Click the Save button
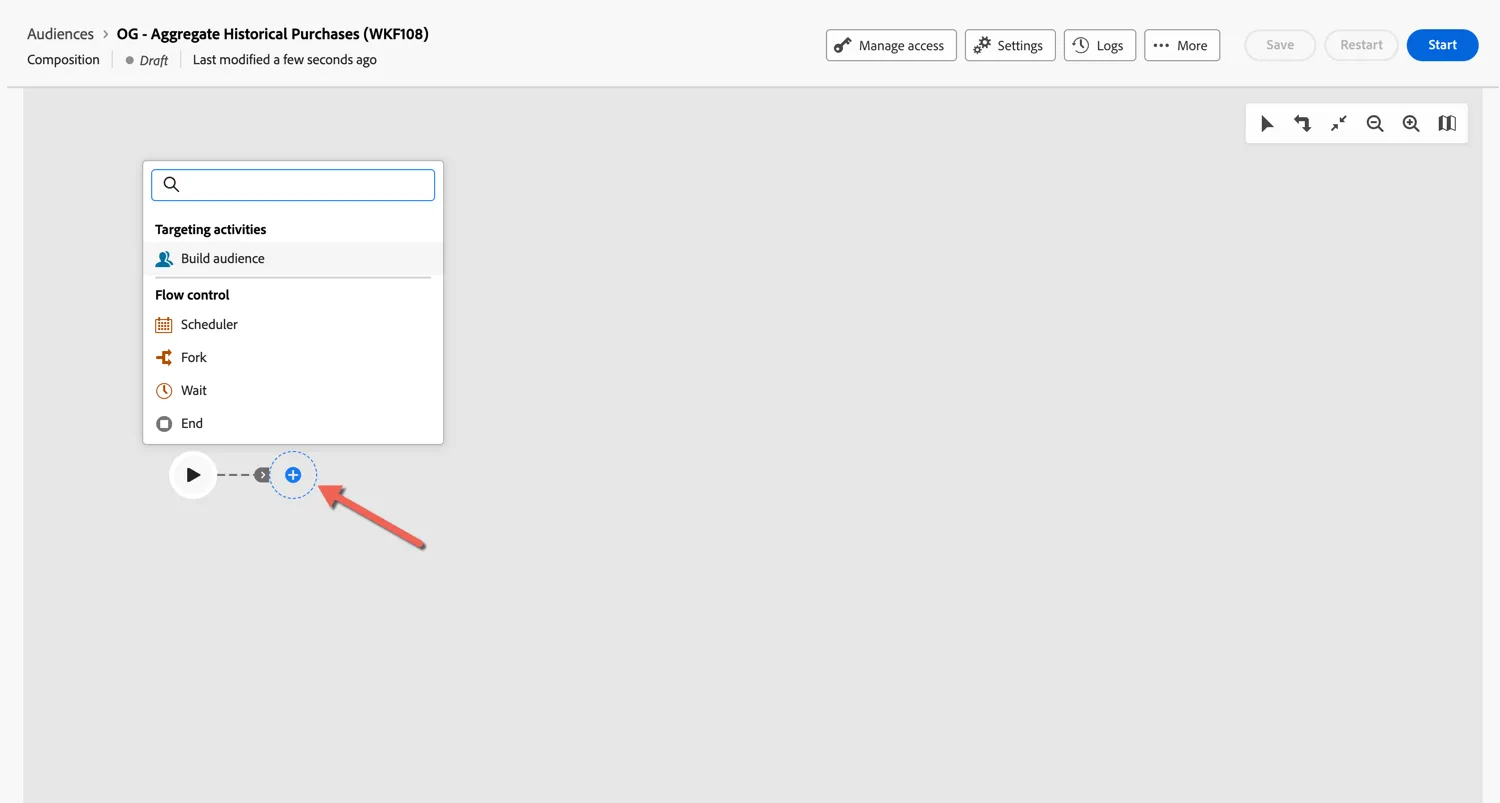The width and height of the screenshot is (1500, 803). [1280, 45]
